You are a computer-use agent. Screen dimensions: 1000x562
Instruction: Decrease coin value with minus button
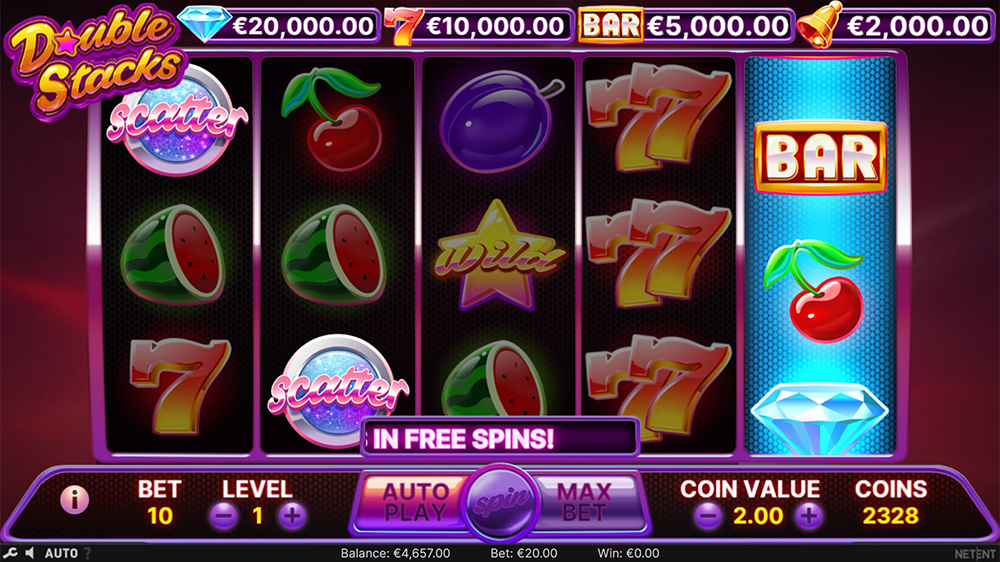[x=707, y=515]
